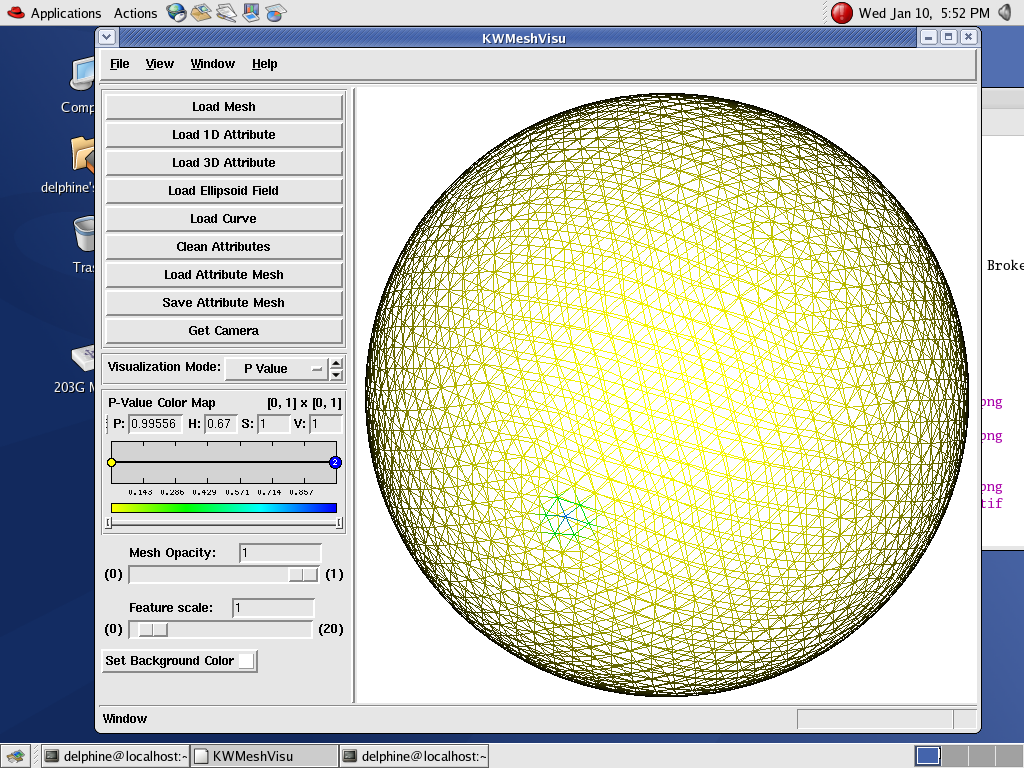Click the show desktop icon in taskbar
1024x768 pixels.
[13, 756]
